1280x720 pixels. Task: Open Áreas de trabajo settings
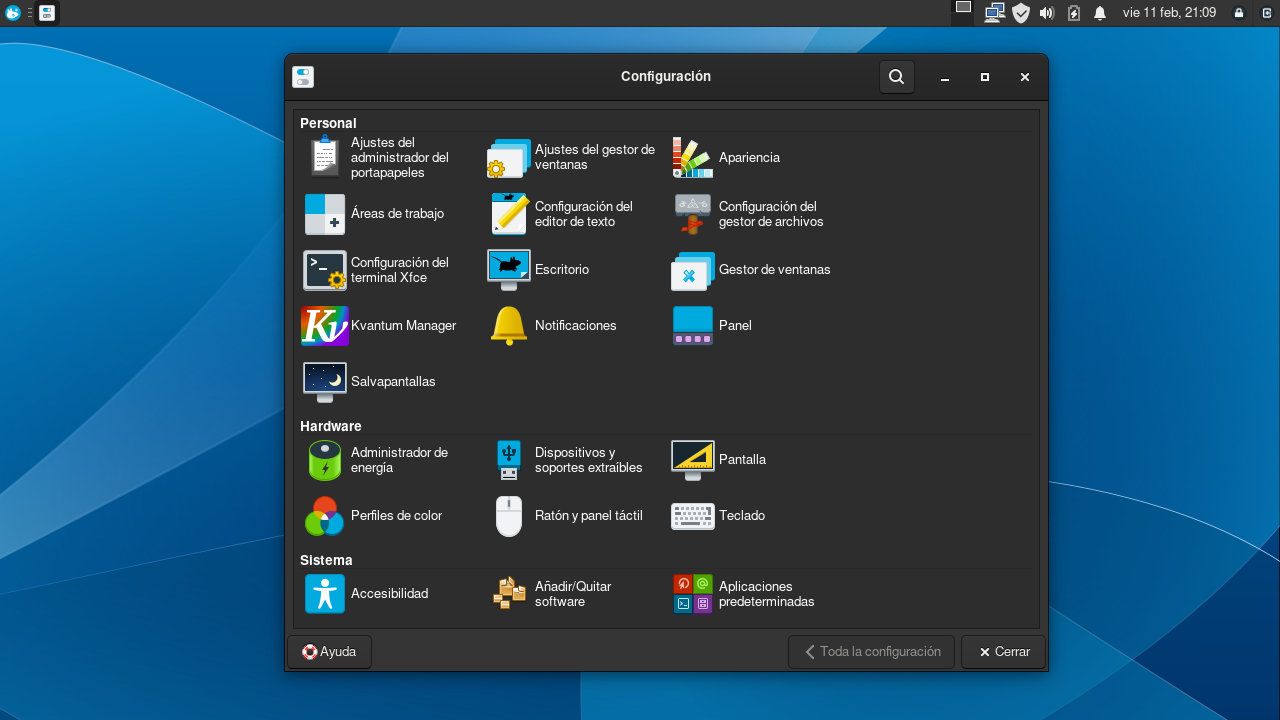[x=375, y=213]
